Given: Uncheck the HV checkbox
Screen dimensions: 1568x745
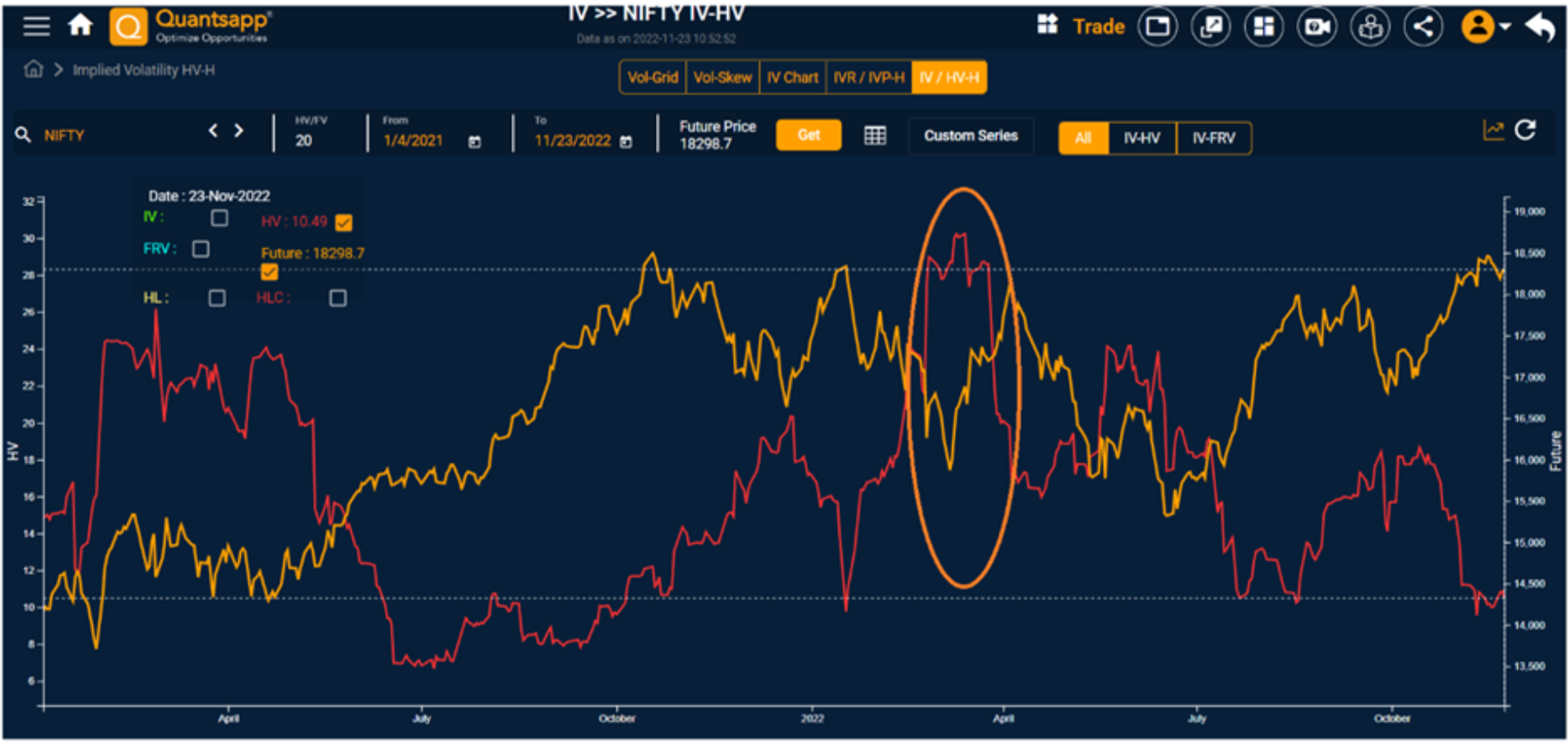Looking at the screenshot, I should tap(344, 222).
